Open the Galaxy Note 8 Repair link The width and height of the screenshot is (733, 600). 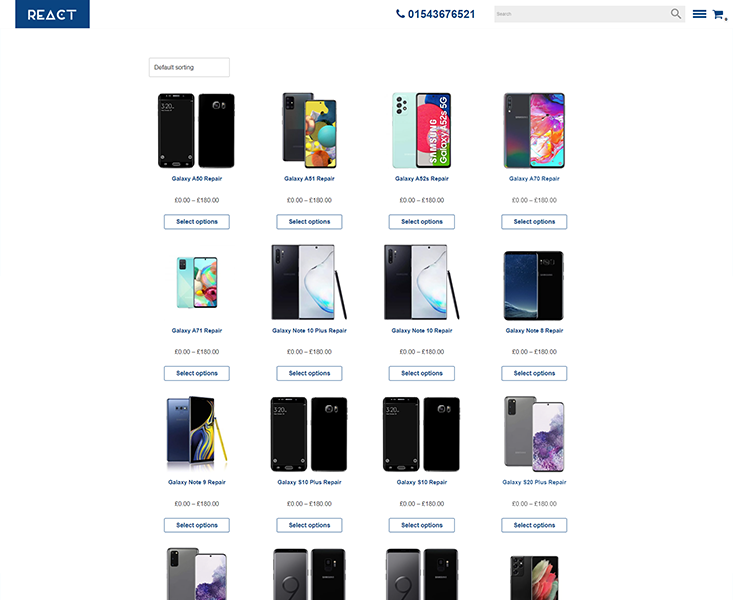[x=534, y=331]
